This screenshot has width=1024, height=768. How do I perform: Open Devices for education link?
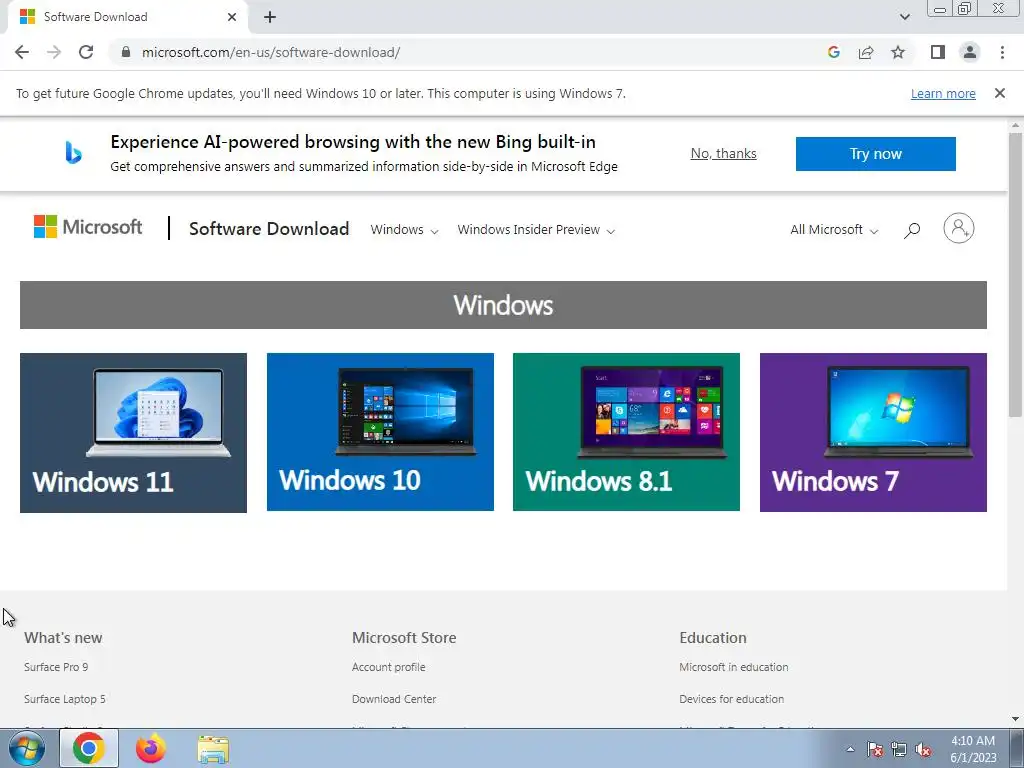[731, 699]
